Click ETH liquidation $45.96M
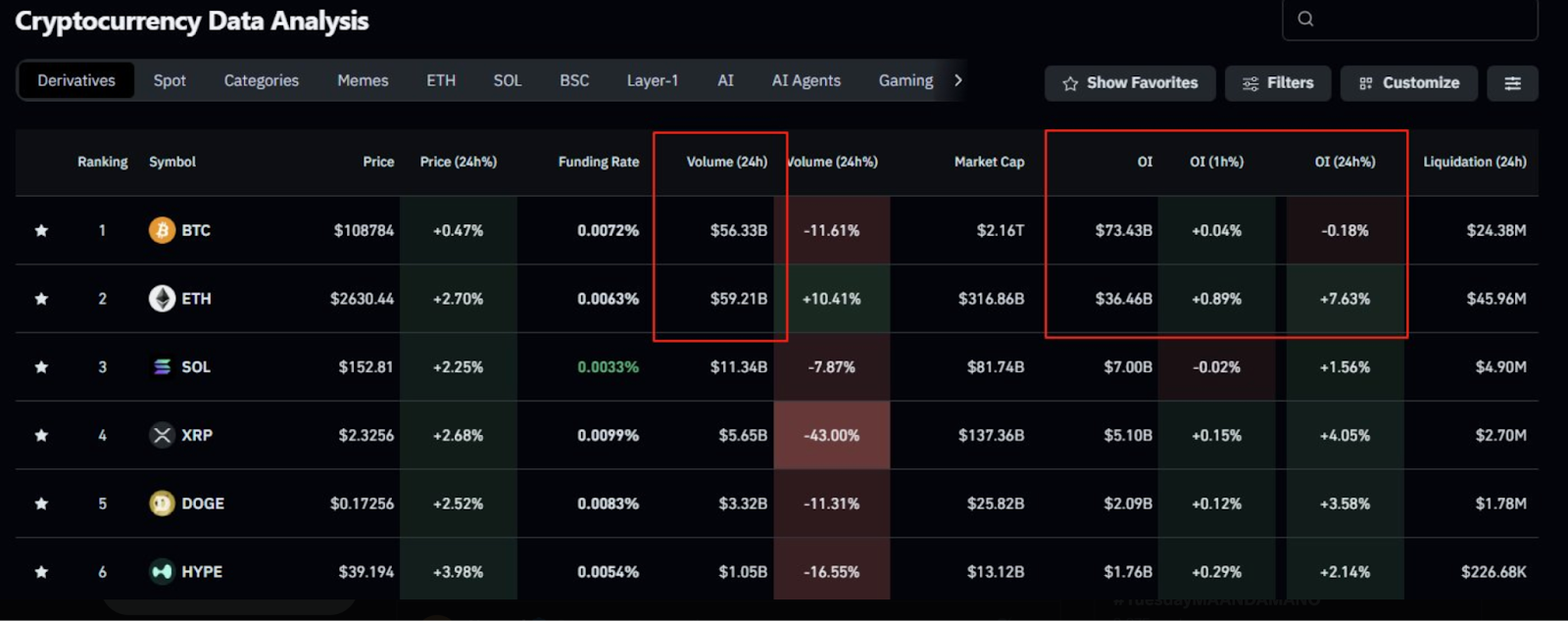 coord(1496,299)
